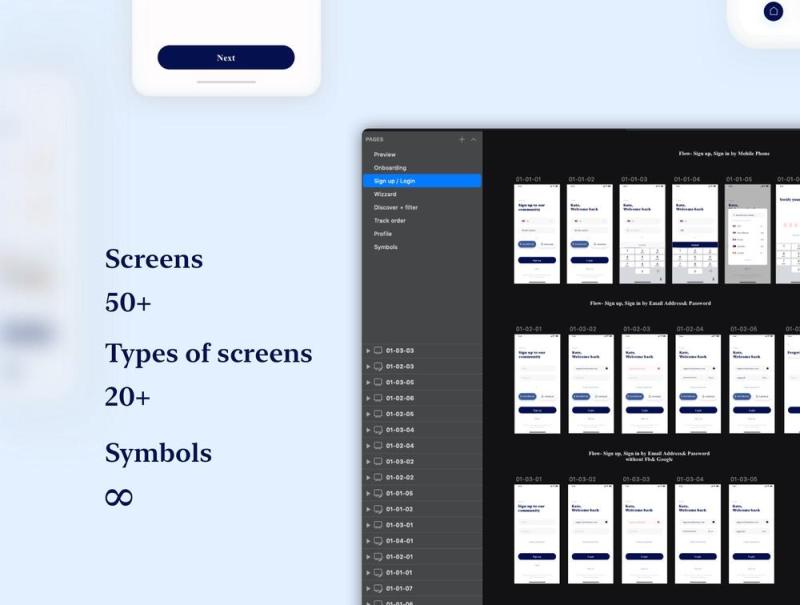The image size is (800, 605).
Task: Expand the 01-01-01 layer in the list
Action: tap(367, 572)
